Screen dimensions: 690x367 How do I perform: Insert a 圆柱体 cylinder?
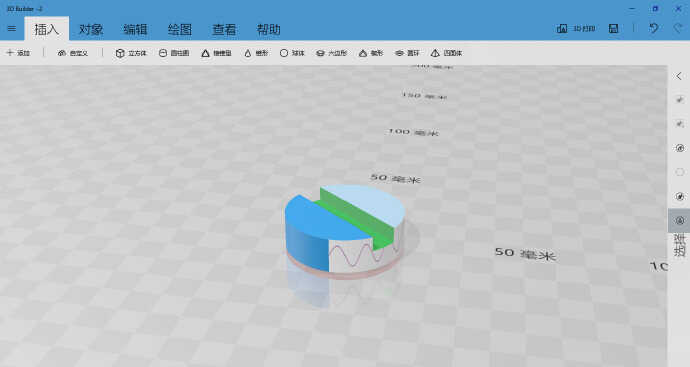click(174, 53)
